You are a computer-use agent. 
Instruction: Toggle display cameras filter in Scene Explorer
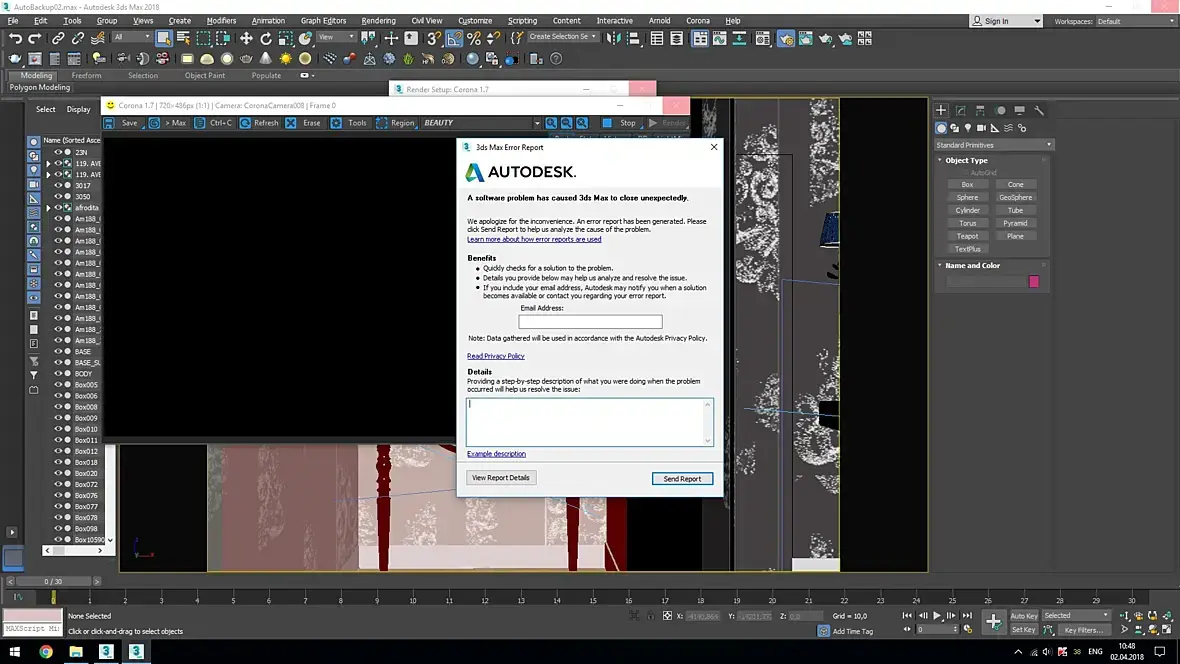pos(34,184)
